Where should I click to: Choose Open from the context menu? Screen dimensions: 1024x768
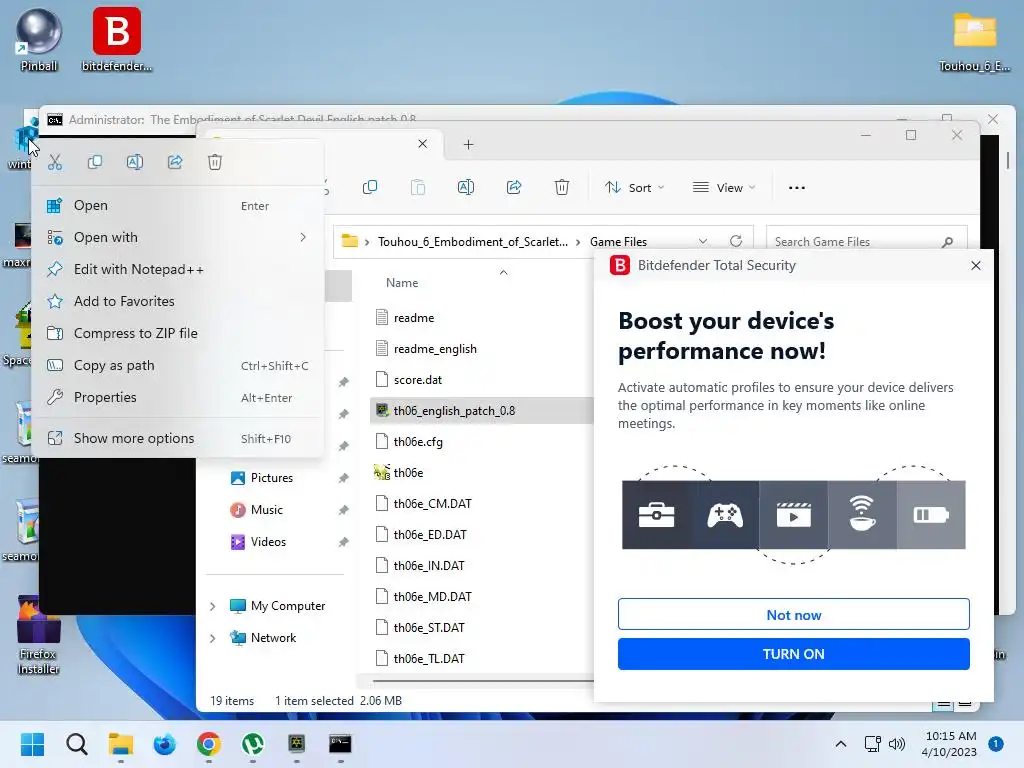click(178, 206)
